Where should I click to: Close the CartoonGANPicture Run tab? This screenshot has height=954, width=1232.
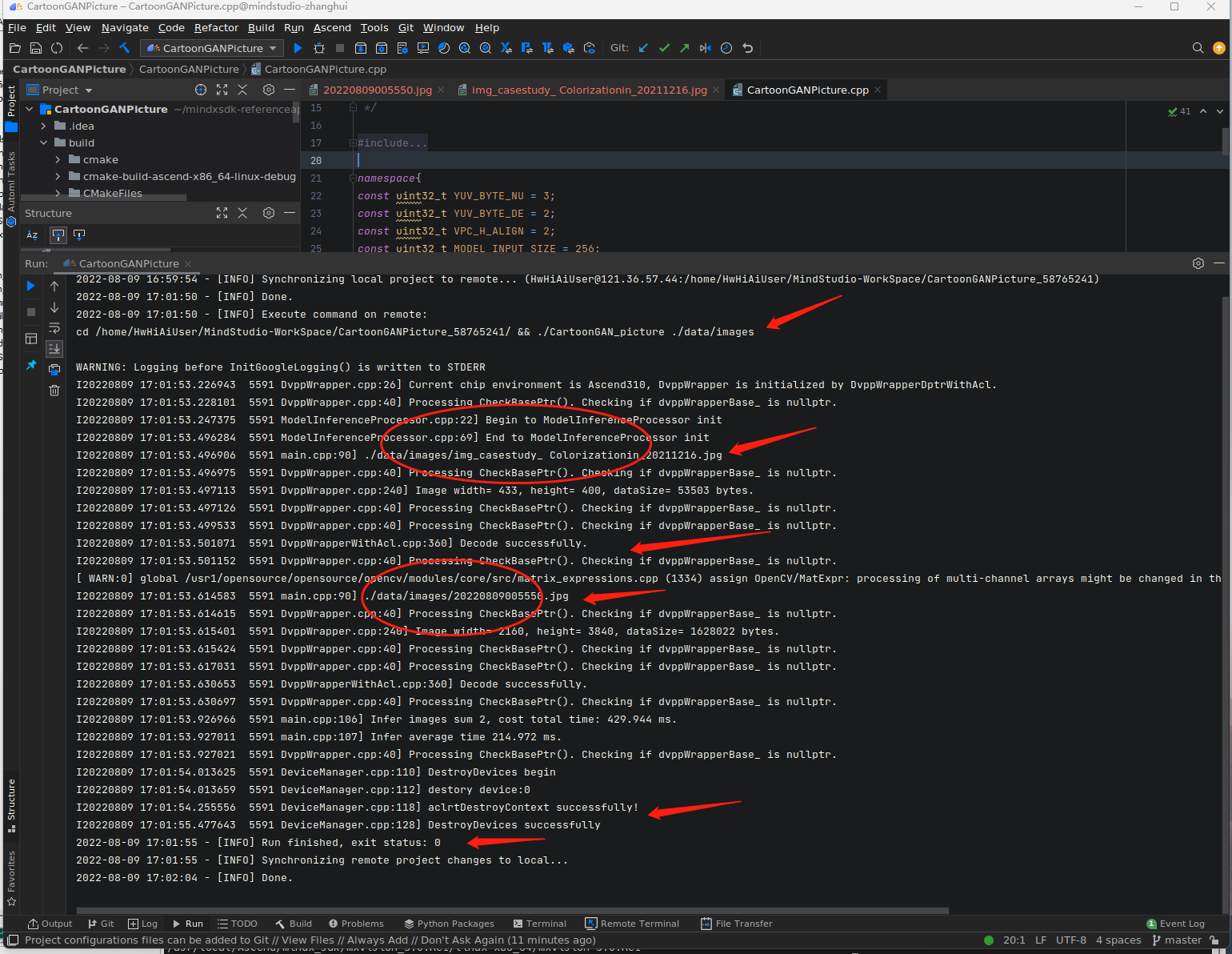(188, 263)
